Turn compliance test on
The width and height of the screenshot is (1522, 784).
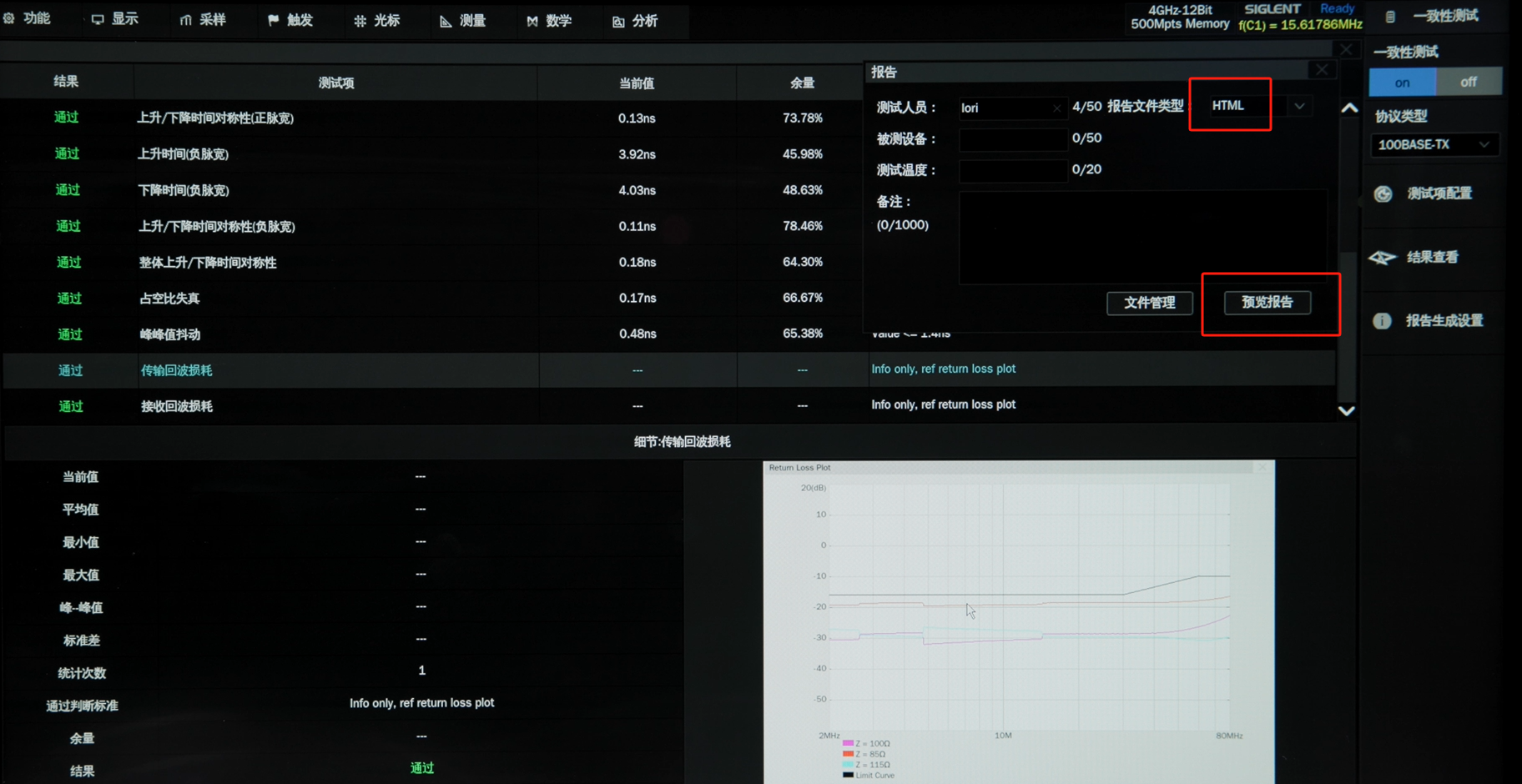pos(1402,82)
